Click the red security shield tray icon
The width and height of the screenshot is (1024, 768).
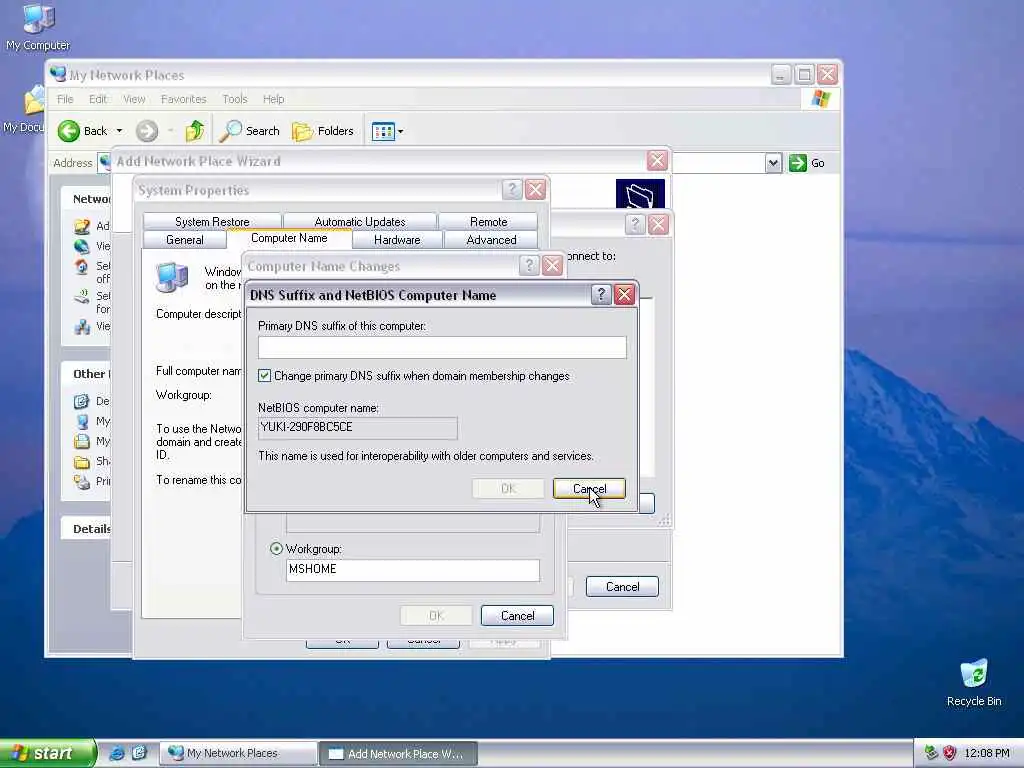tap(950, 753)
